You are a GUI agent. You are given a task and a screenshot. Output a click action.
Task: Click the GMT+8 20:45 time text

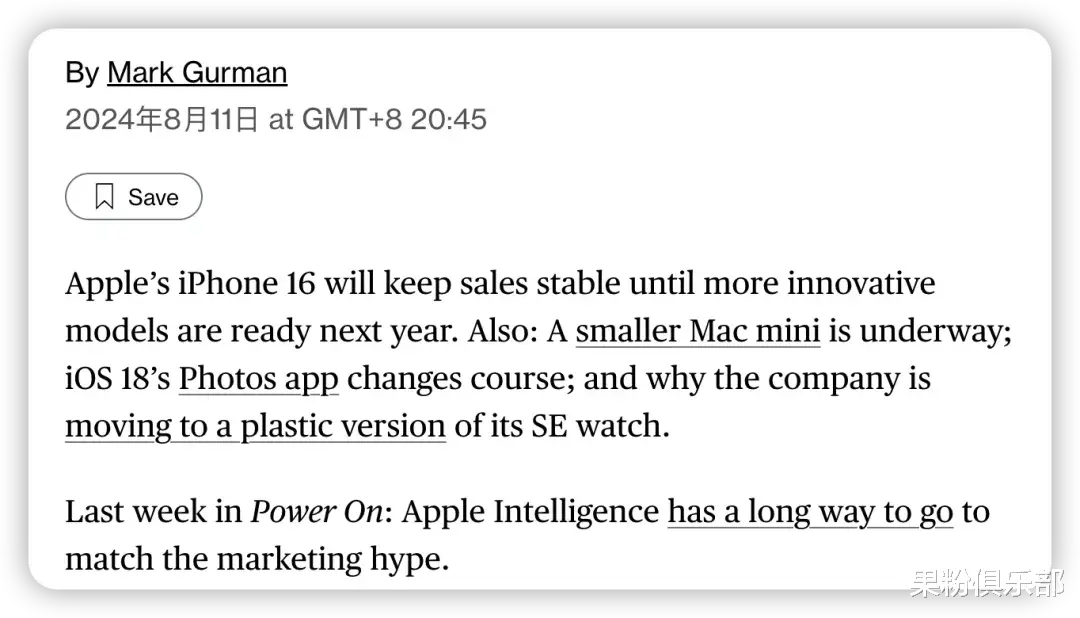point(394,119)
